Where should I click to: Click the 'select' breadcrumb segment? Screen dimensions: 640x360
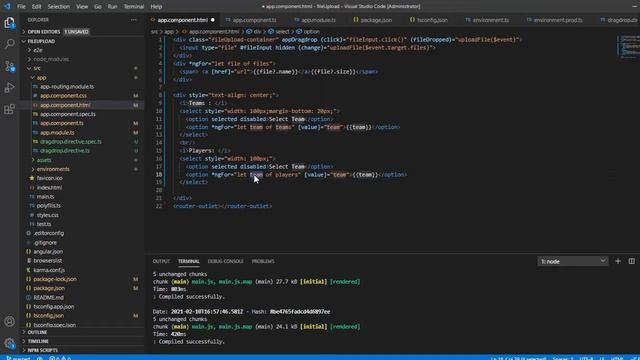[282, 31]
